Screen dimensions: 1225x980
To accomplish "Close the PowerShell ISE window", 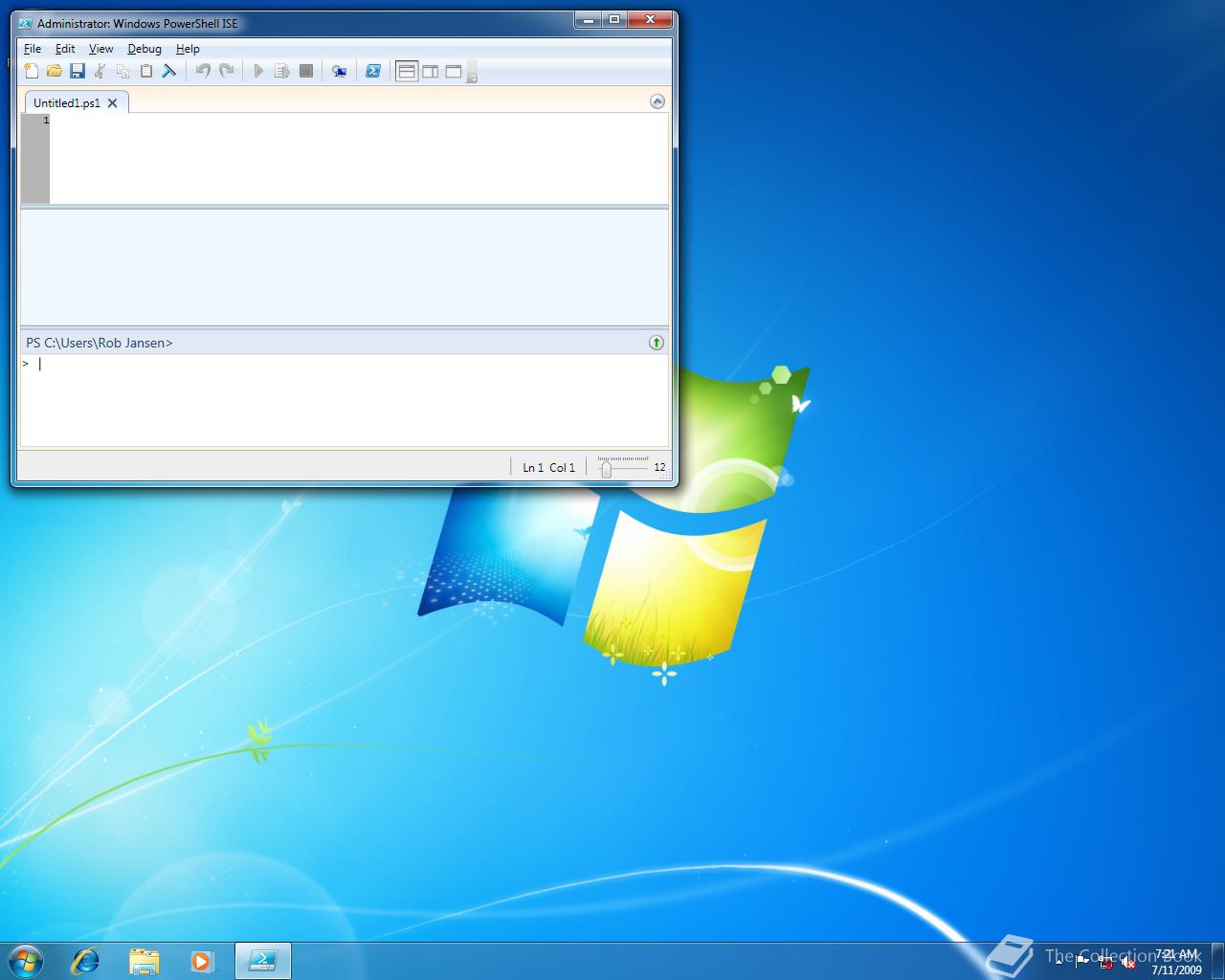I will pos(651,19).
